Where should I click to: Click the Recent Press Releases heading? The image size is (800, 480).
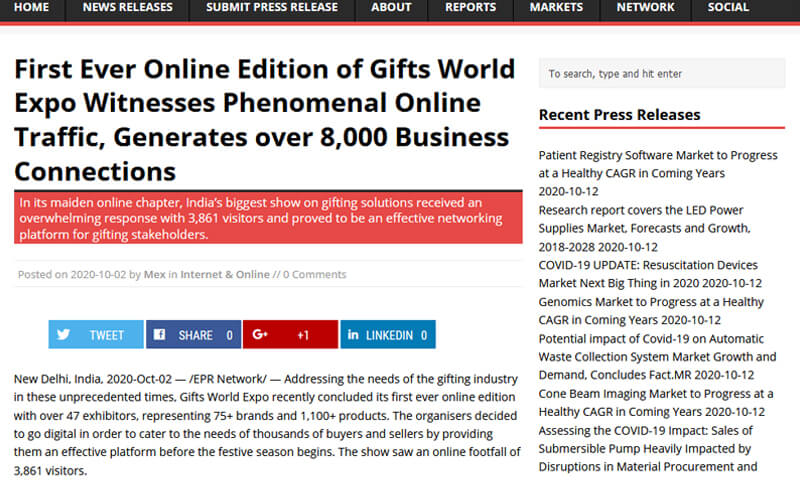pos(619,115)
